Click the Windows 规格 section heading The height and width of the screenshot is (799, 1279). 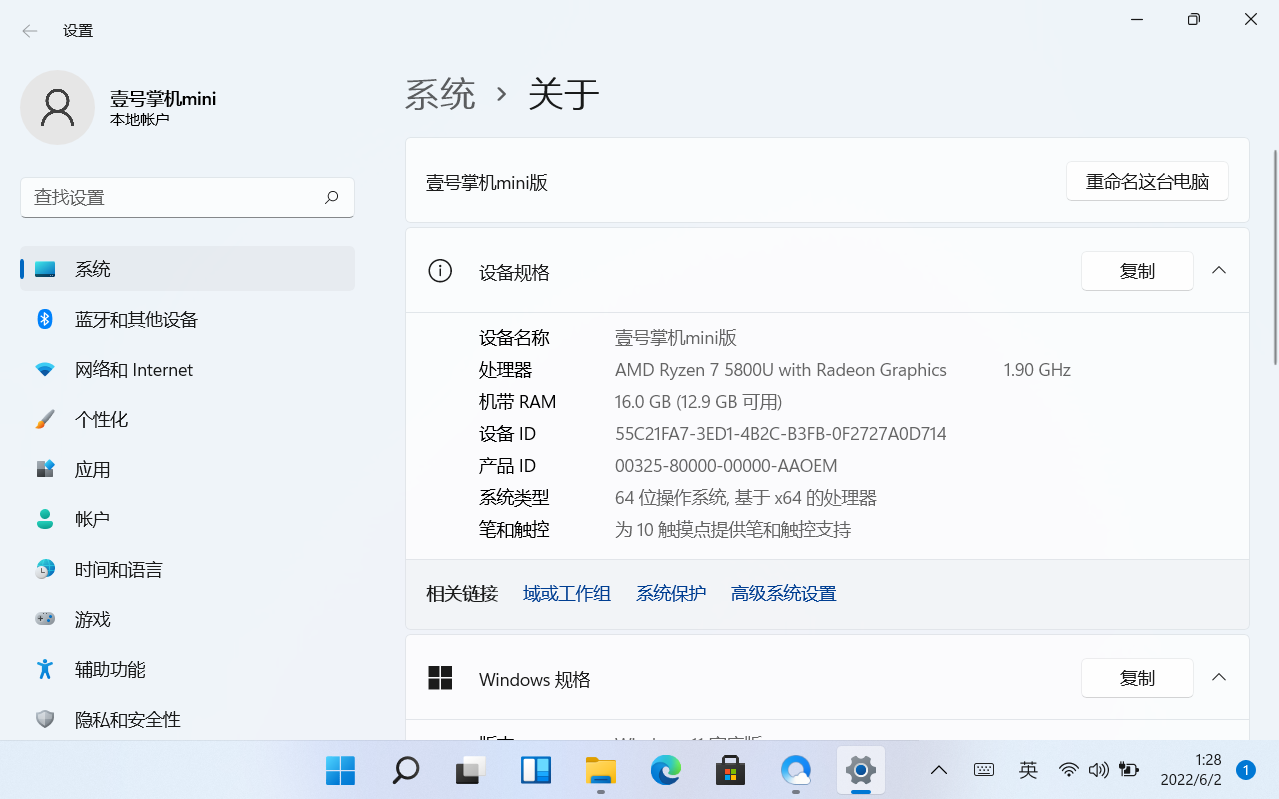[x=535, y=679]
